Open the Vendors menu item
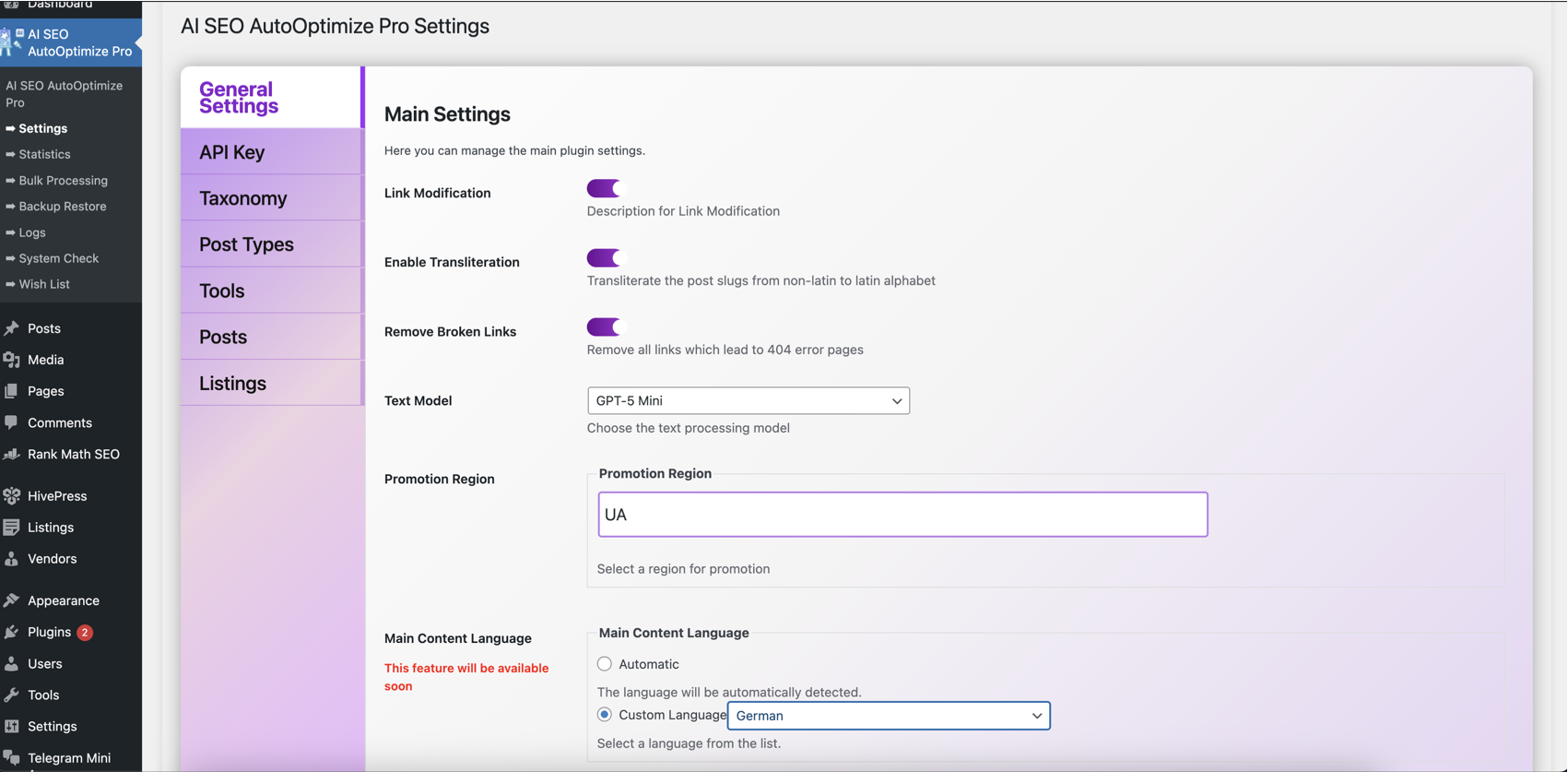 [x=52, y=559]
